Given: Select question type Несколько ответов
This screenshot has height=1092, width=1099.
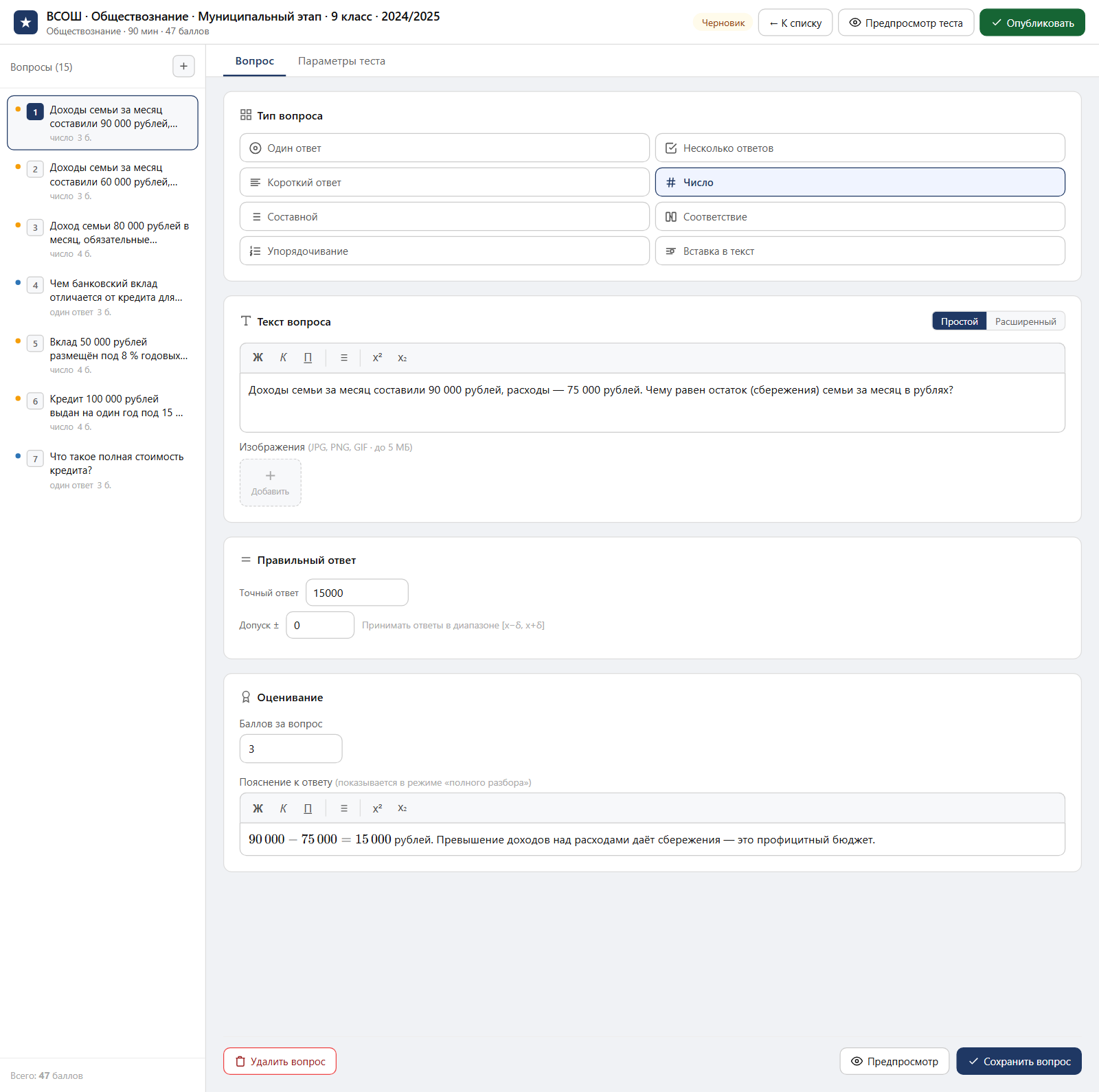Looking at the screenshot, I should [860, 148].
